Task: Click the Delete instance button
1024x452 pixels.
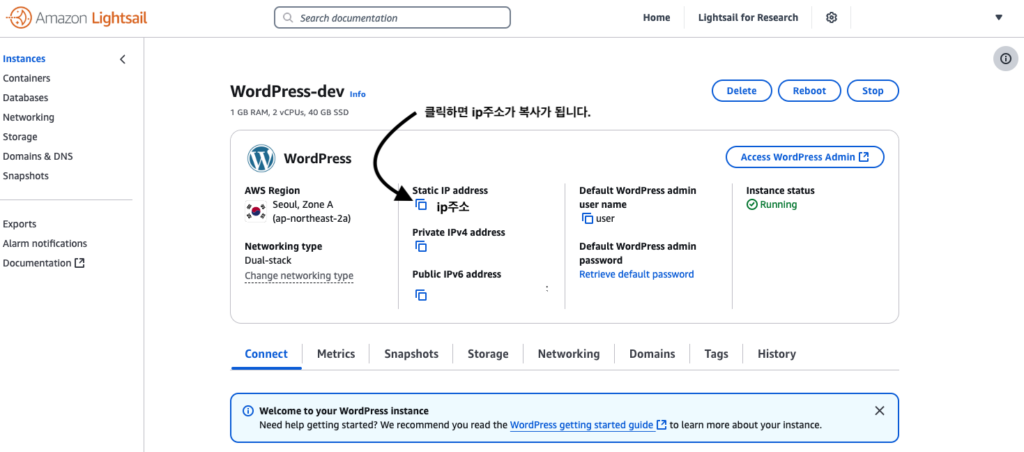Action: 741,91
